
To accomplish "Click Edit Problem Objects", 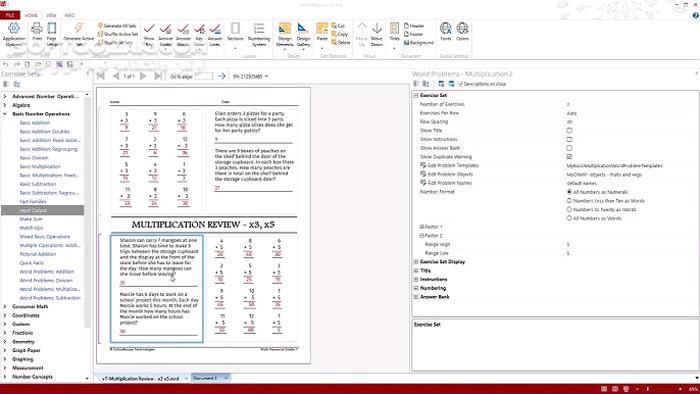I will [450, 174].
